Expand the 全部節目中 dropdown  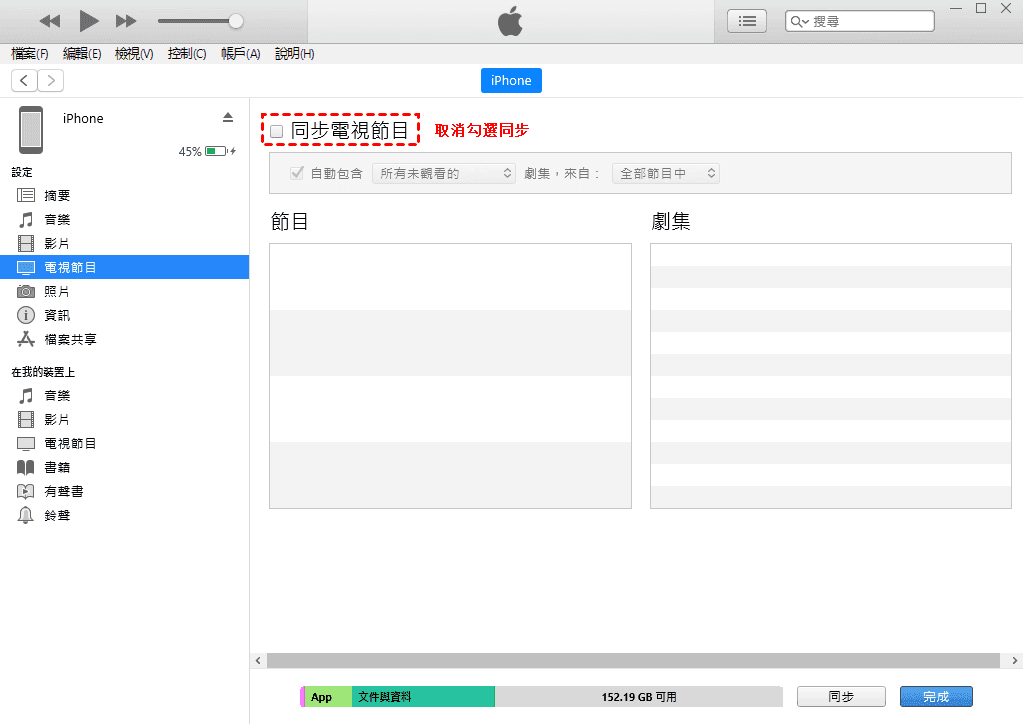[665, 173]
